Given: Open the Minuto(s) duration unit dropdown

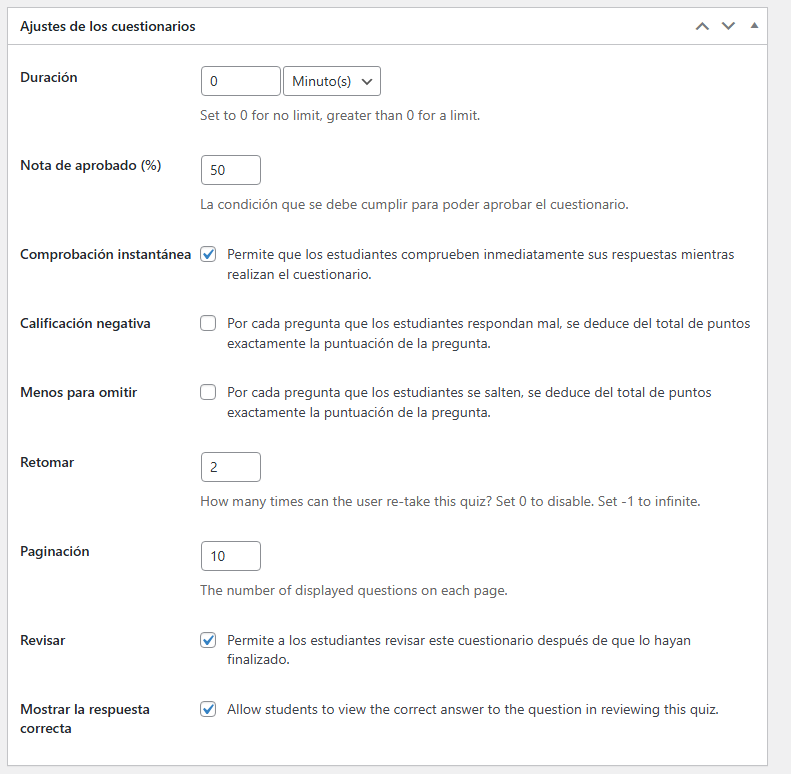Looking at the screenshot, I should (332, 81).
